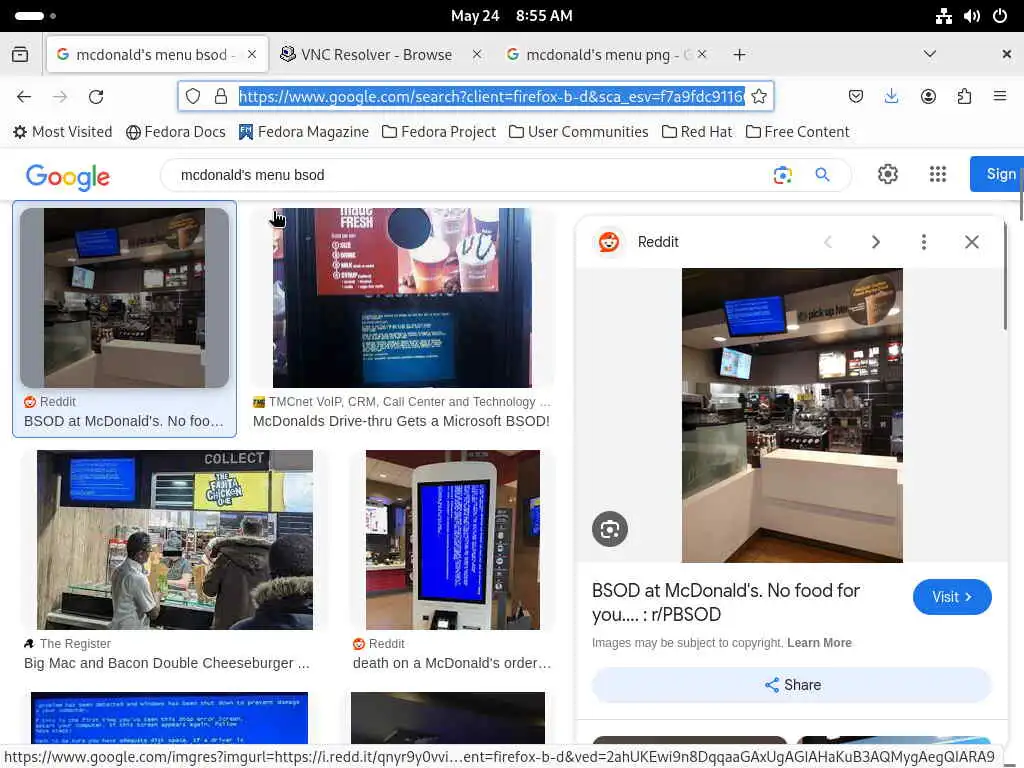1024x768 pixels.
Task: Open the Downloads panel
Action: (891, 97)
